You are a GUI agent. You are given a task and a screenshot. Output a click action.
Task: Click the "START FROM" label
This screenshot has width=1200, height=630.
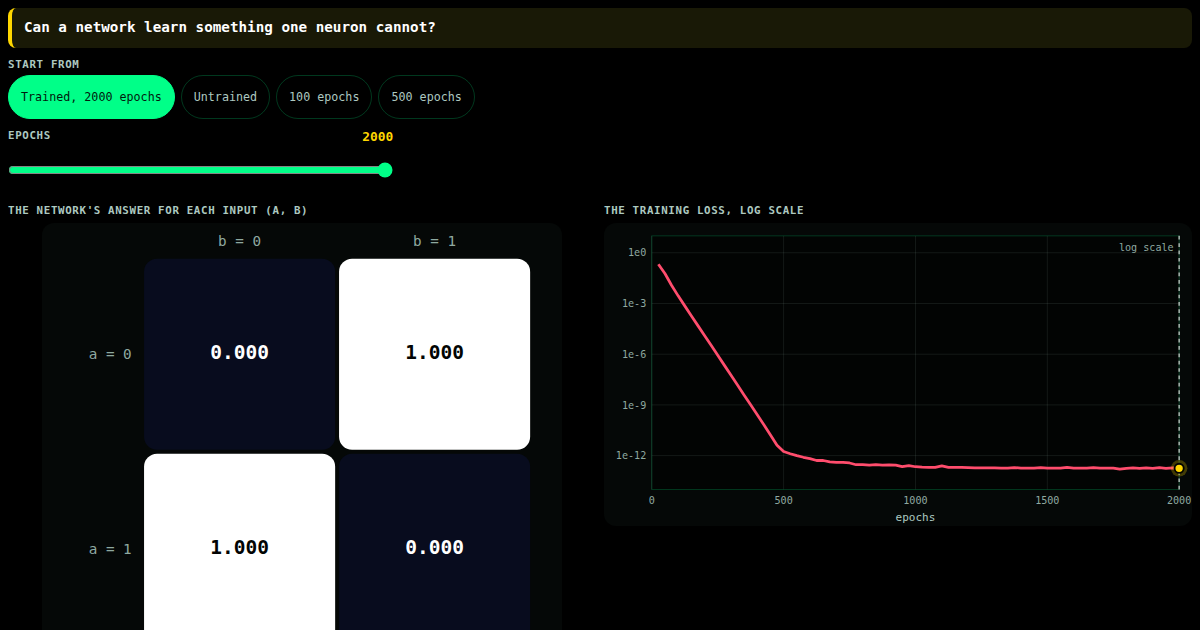pyautogui.click(x=44, y=64)
